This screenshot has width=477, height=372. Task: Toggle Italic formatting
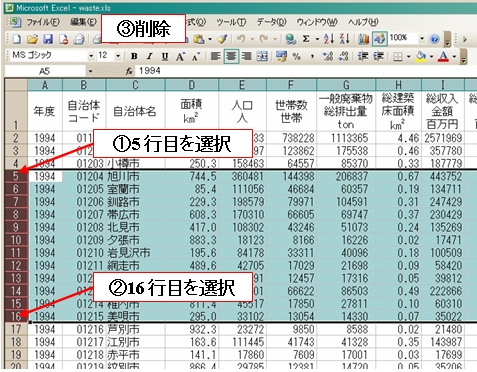click(150, 56)
